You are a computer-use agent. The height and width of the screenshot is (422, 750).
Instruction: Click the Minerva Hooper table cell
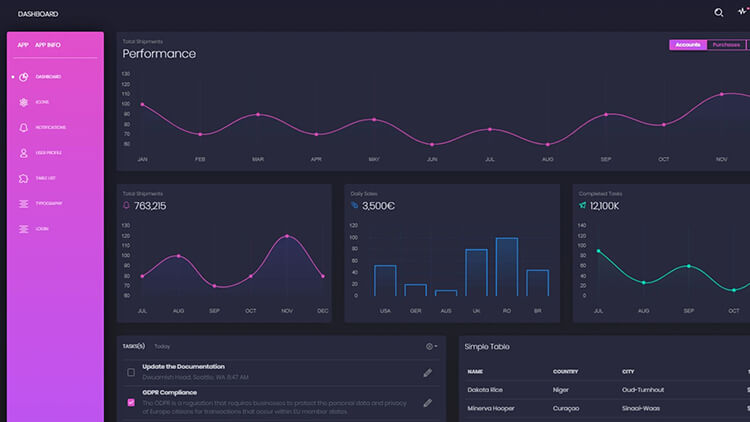click(491, 409)
